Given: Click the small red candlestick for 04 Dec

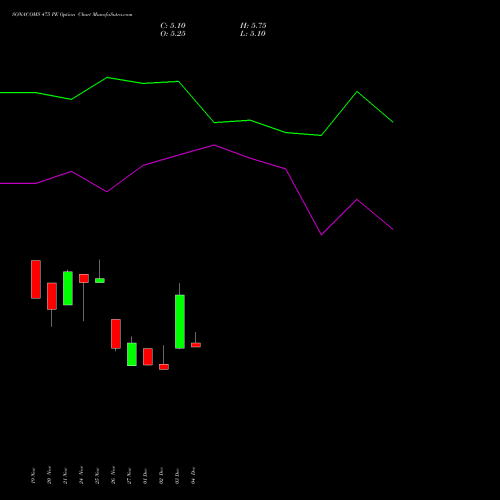Looking at the screenshot, I should coord(196,345).
